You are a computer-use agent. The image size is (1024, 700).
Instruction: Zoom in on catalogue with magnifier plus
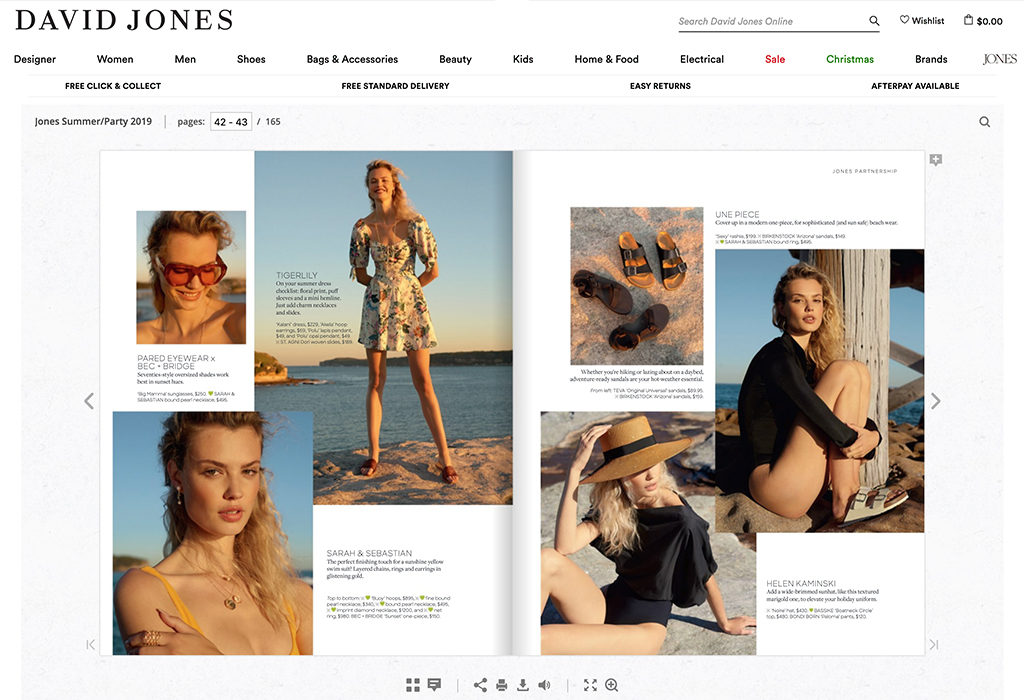coord(612,684)
